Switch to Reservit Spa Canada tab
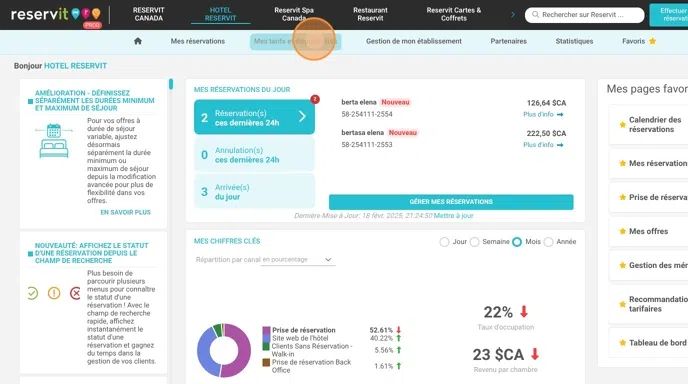Viewport: 688px width, 384px height. [x=294, y=14]
